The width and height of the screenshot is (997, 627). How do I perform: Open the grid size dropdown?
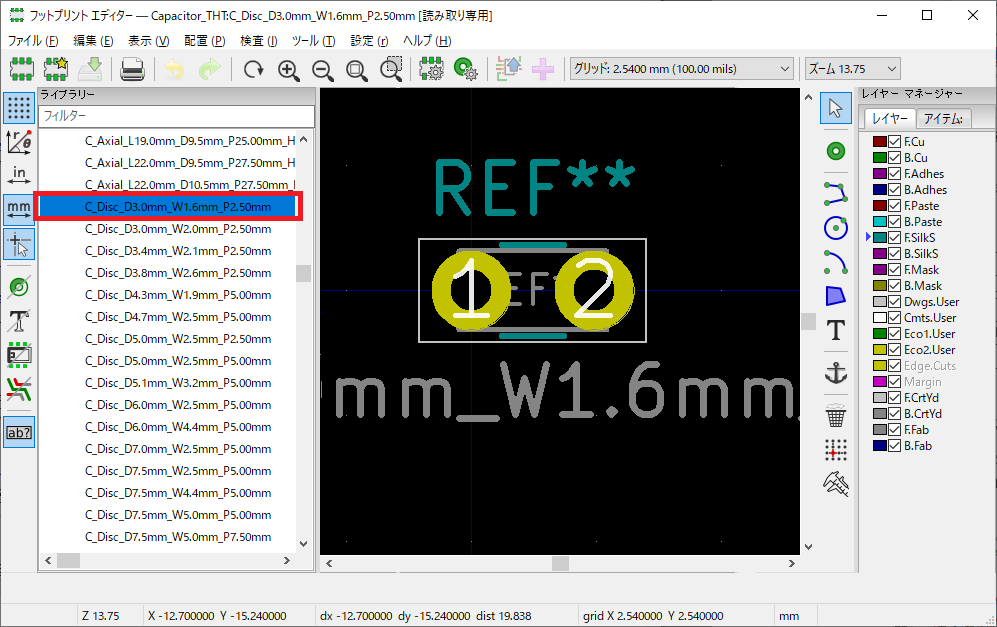pos(681,69)
